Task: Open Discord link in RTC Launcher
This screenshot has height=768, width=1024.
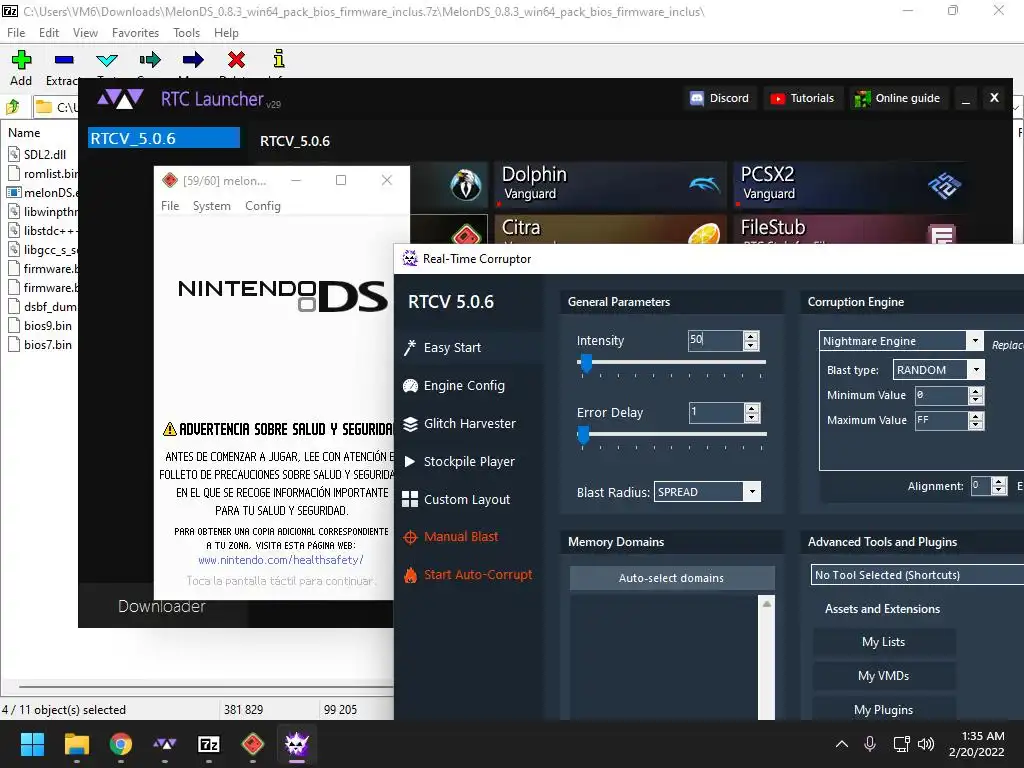Action: point(720,98)
